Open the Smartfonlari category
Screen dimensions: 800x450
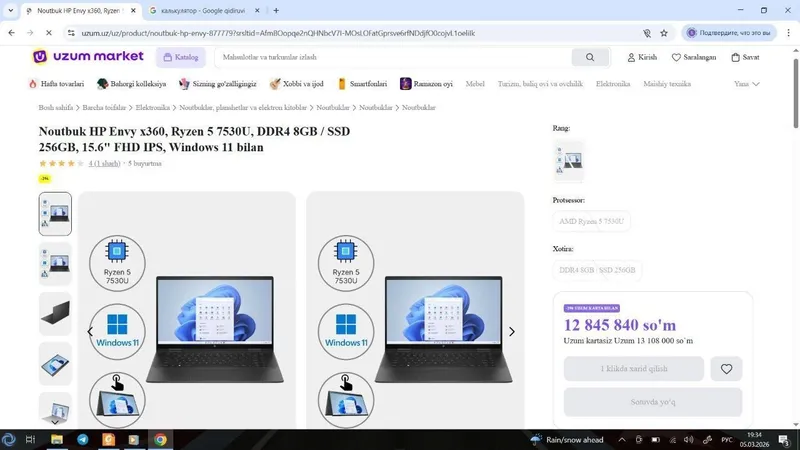[x=362, y=84]
